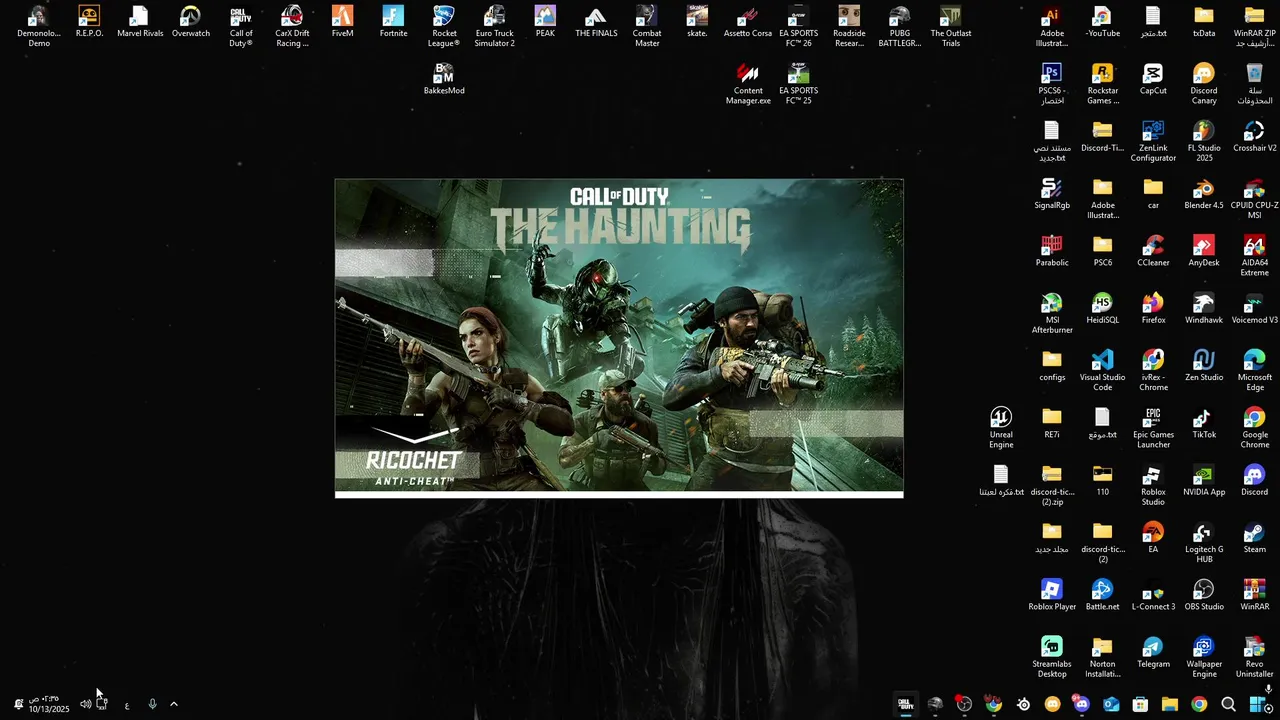Open the SignalRgb desktop shortcut
The width and height of the screenshot is (1280, 720).
coord(1051,194)
